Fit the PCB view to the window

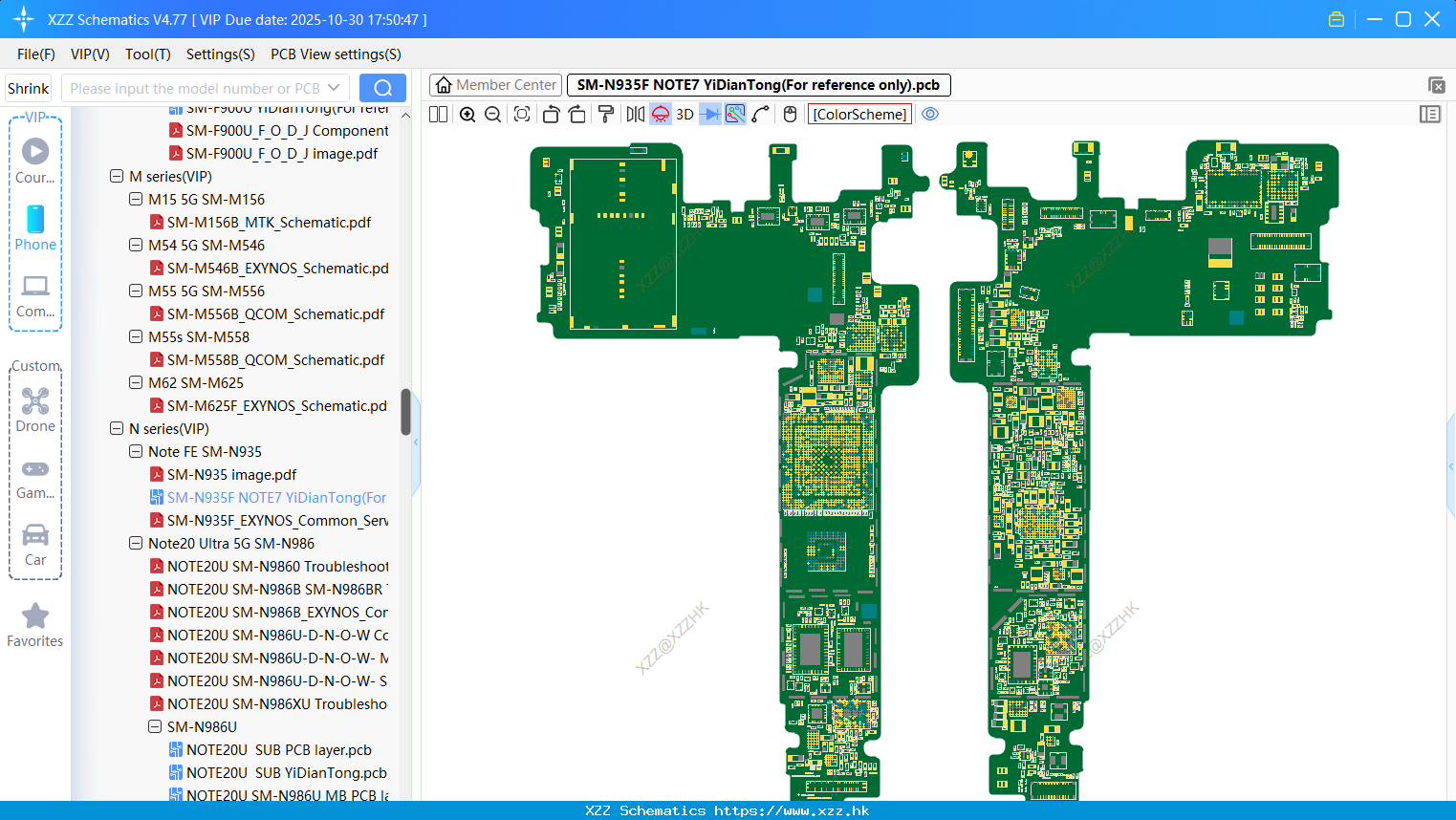pos(522,114)
